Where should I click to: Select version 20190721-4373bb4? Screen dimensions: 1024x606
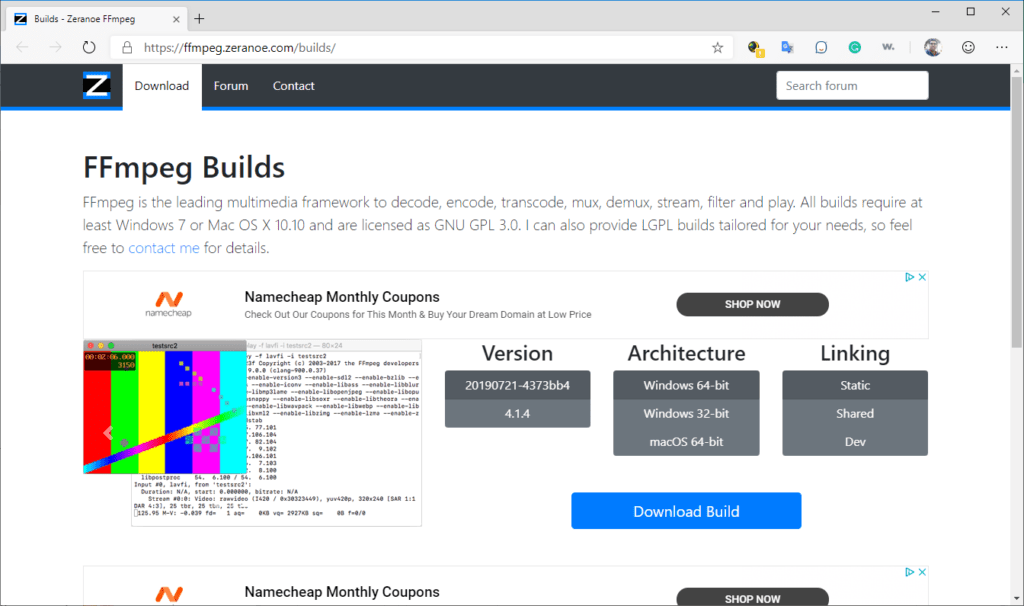pos(517,385)
